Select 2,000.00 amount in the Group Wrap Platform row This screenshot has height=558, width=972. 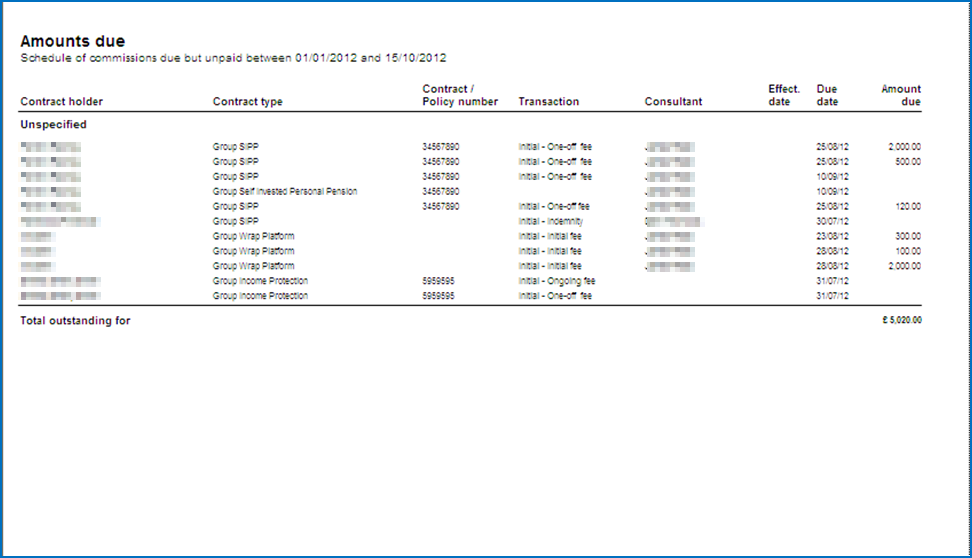pos(904,266)
